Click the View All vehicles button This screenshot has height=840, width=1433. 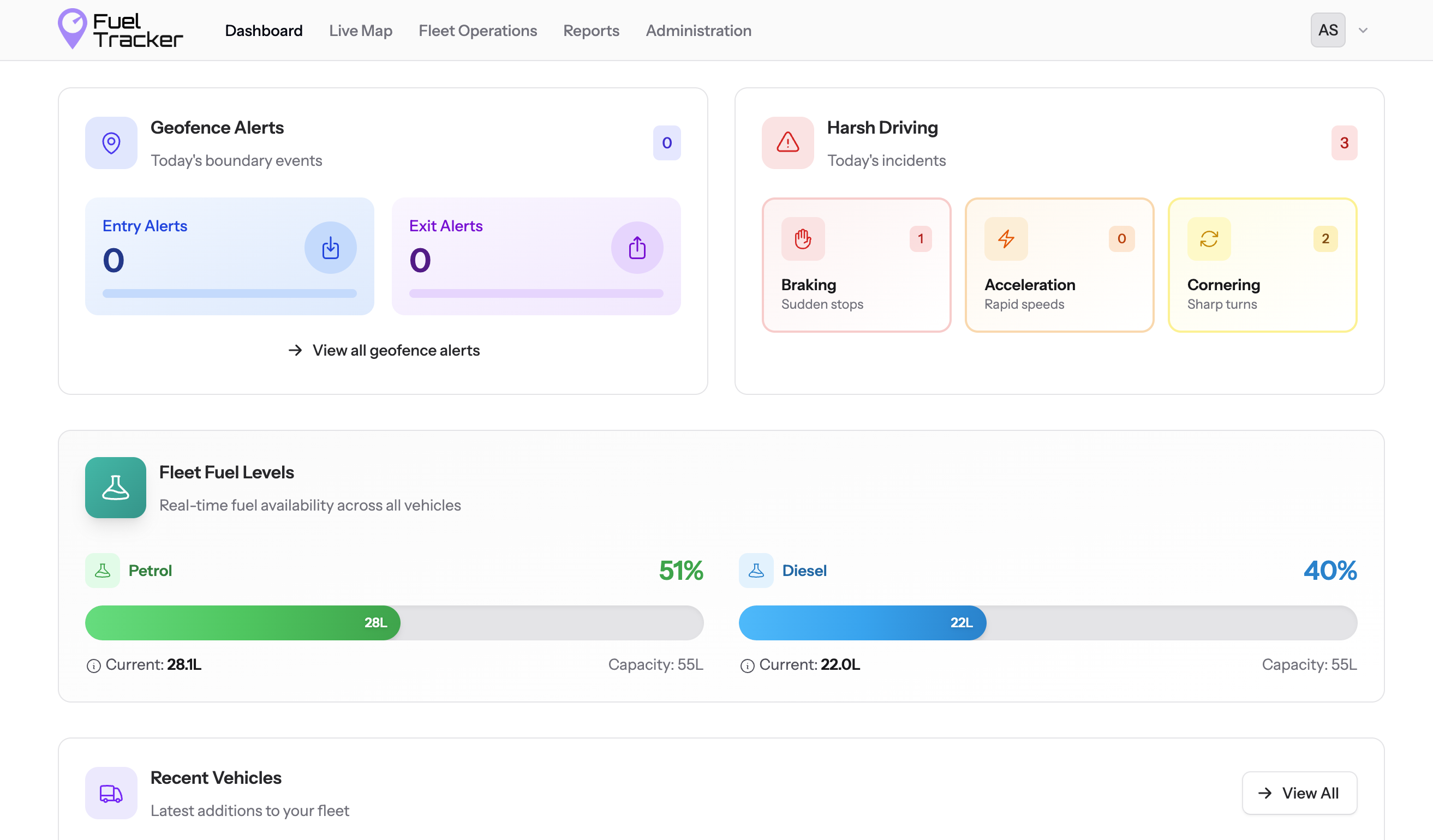[x=1299, y=793]
